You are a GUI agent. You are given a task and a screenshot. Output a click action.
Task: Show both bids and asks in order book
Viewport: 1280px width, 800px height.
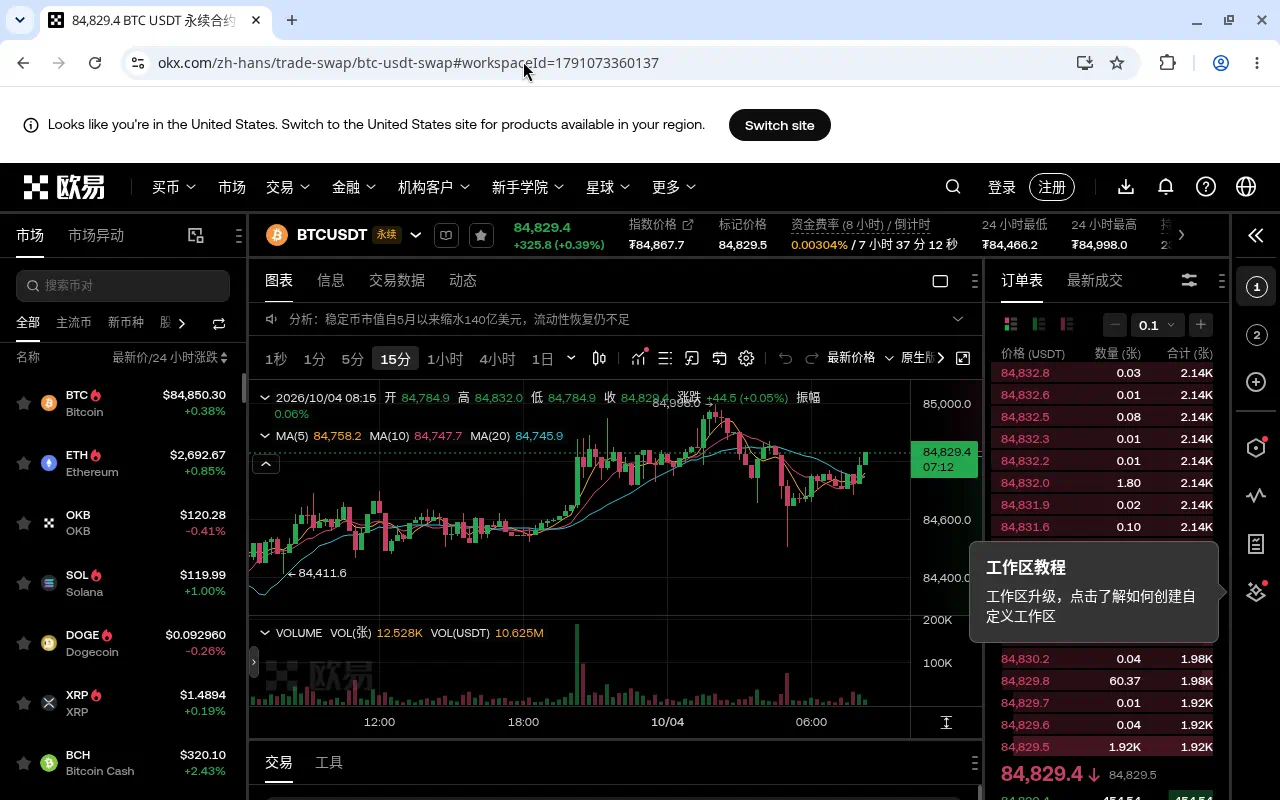(1011, 324)
